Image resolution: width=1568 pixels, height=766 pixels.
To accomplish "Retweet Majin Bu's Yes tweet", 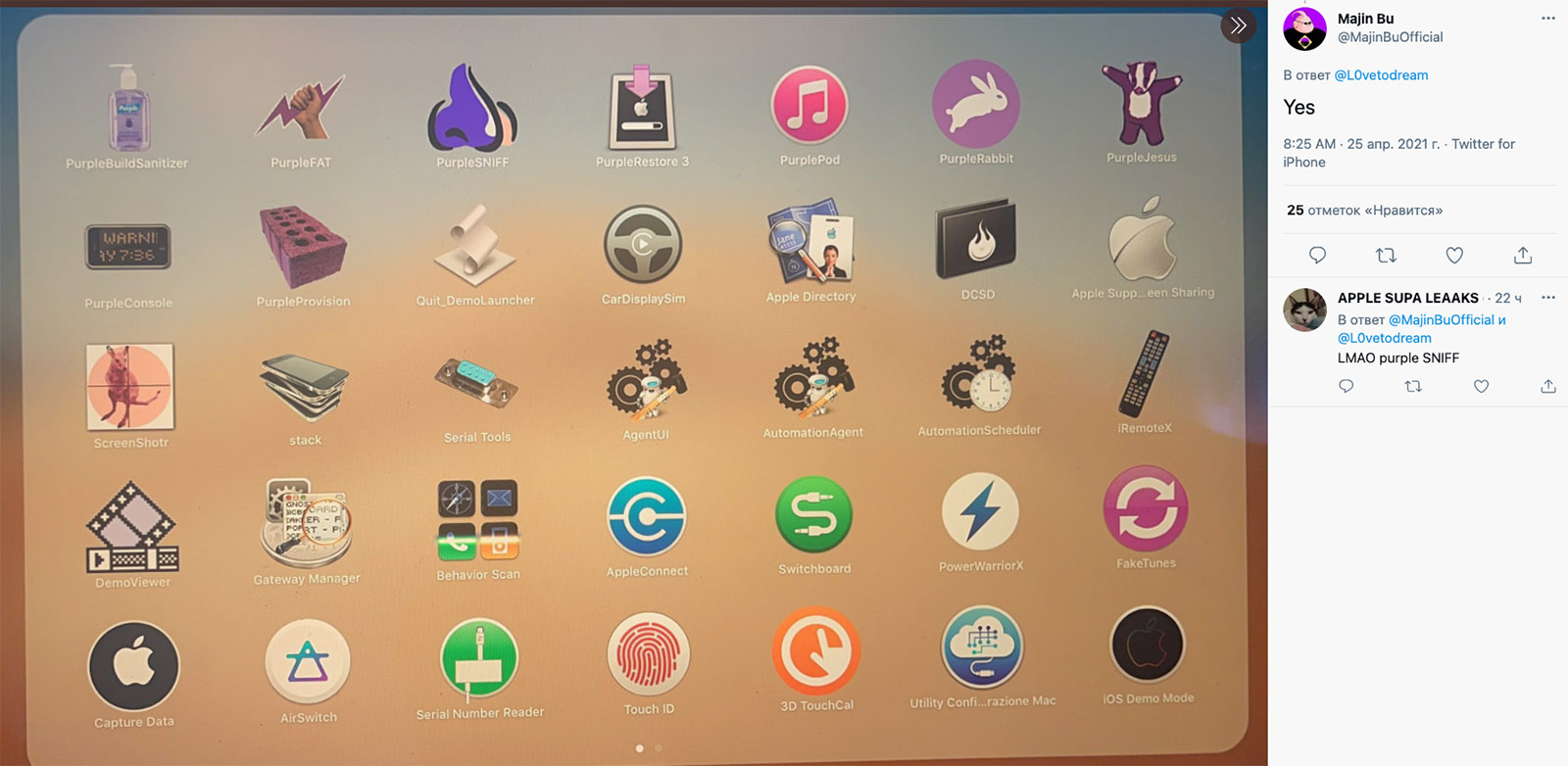I will tap(1386, 256).
